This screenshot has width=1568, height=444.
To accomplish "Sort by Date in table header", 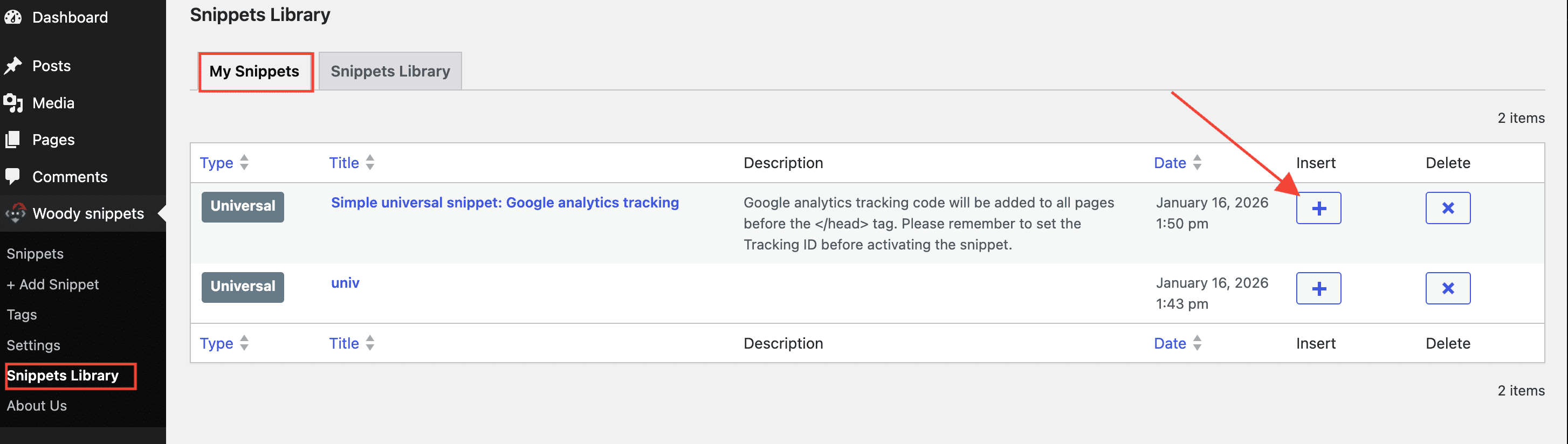I will tap(1170, 163).
